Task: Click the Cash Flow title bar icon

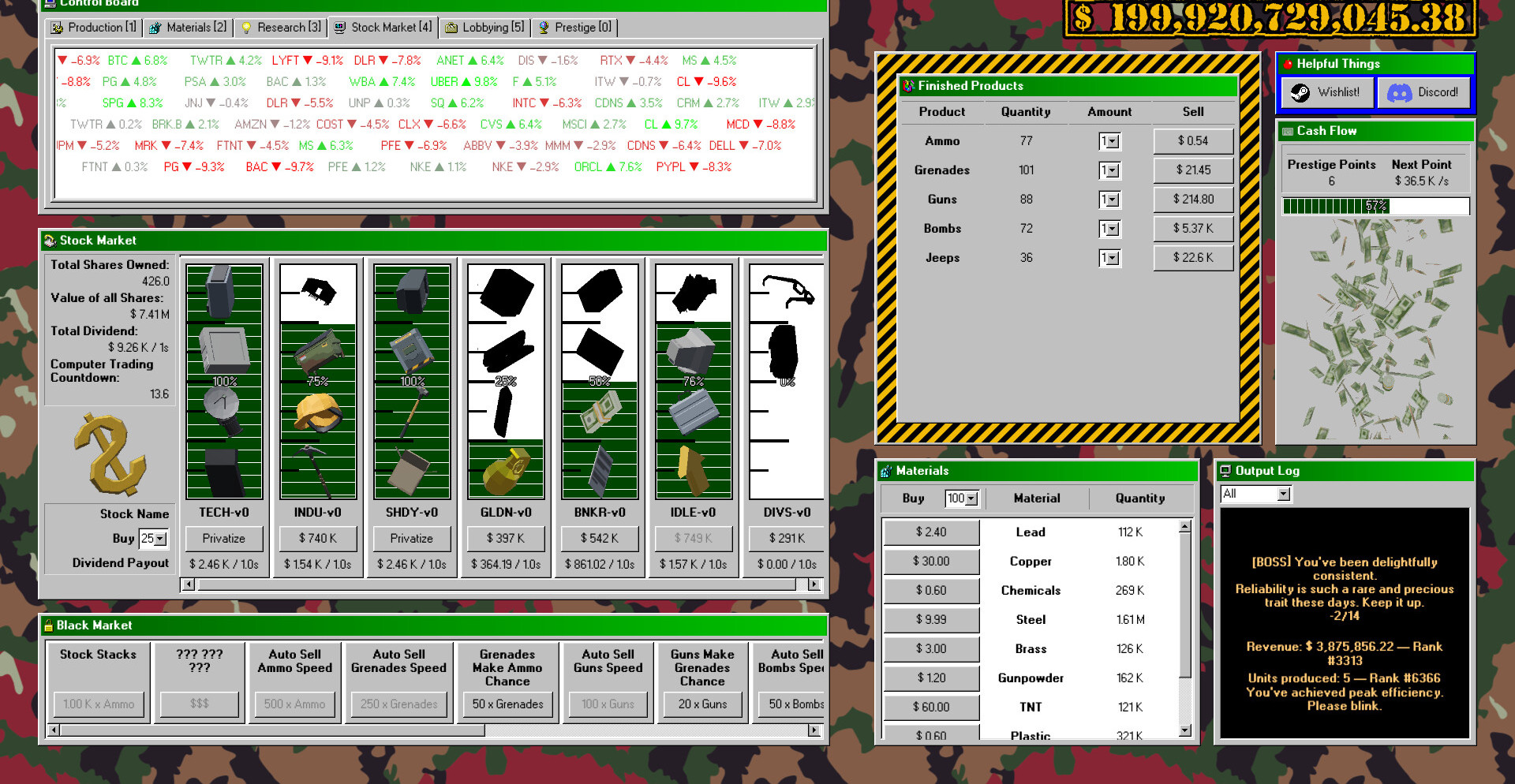Action: coord(1288,131)
